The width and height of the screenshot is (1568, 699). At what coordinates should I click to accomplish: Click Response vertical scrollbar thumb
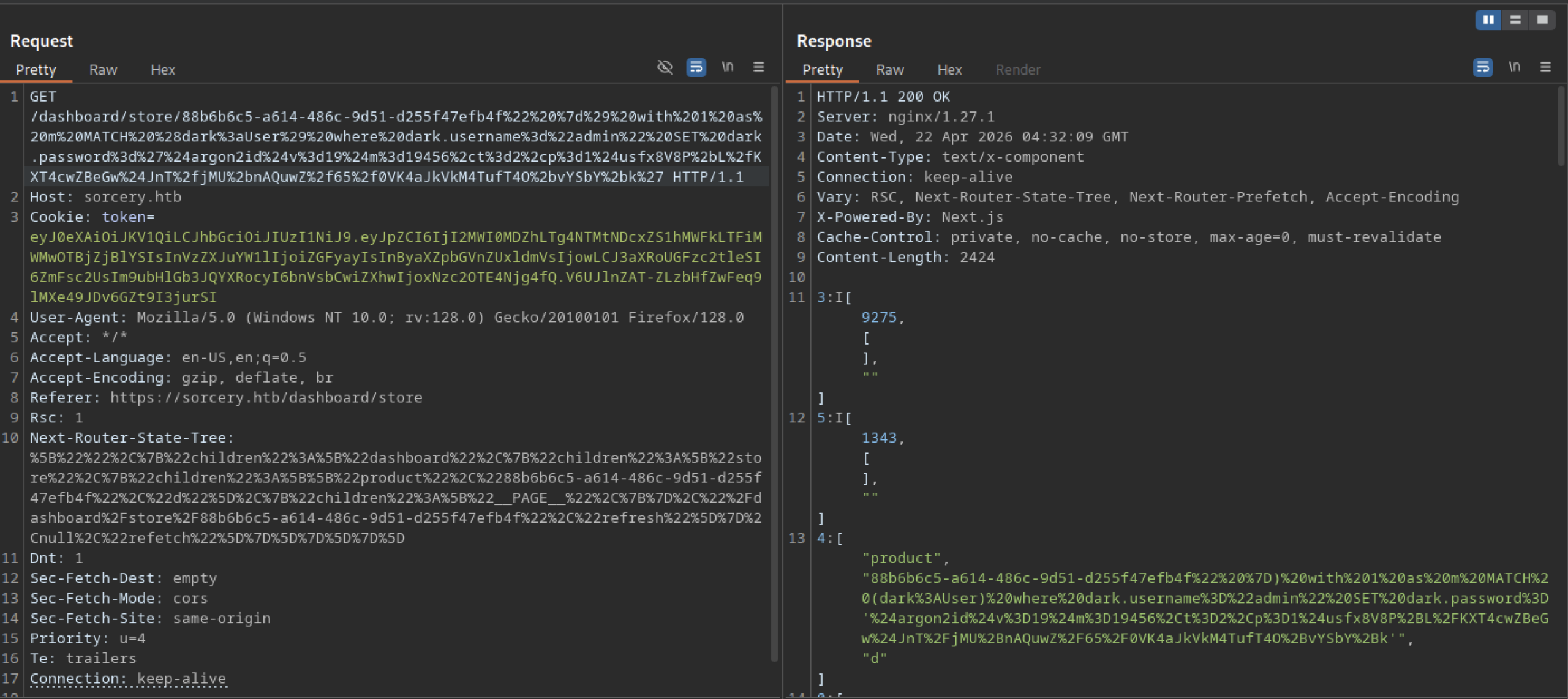[x=1561, y=125]
